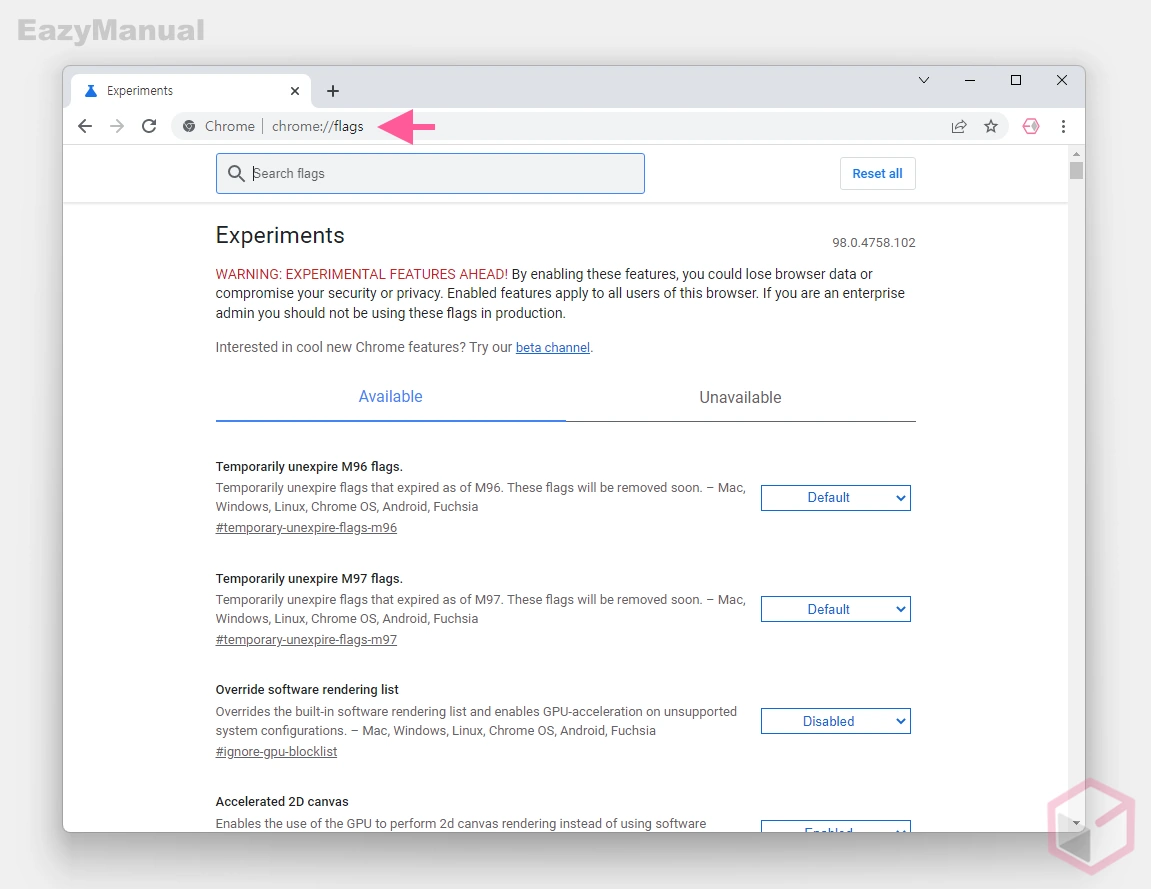Click the Experiments page heading
This screenshot has width=1151, height=889.
280,236
